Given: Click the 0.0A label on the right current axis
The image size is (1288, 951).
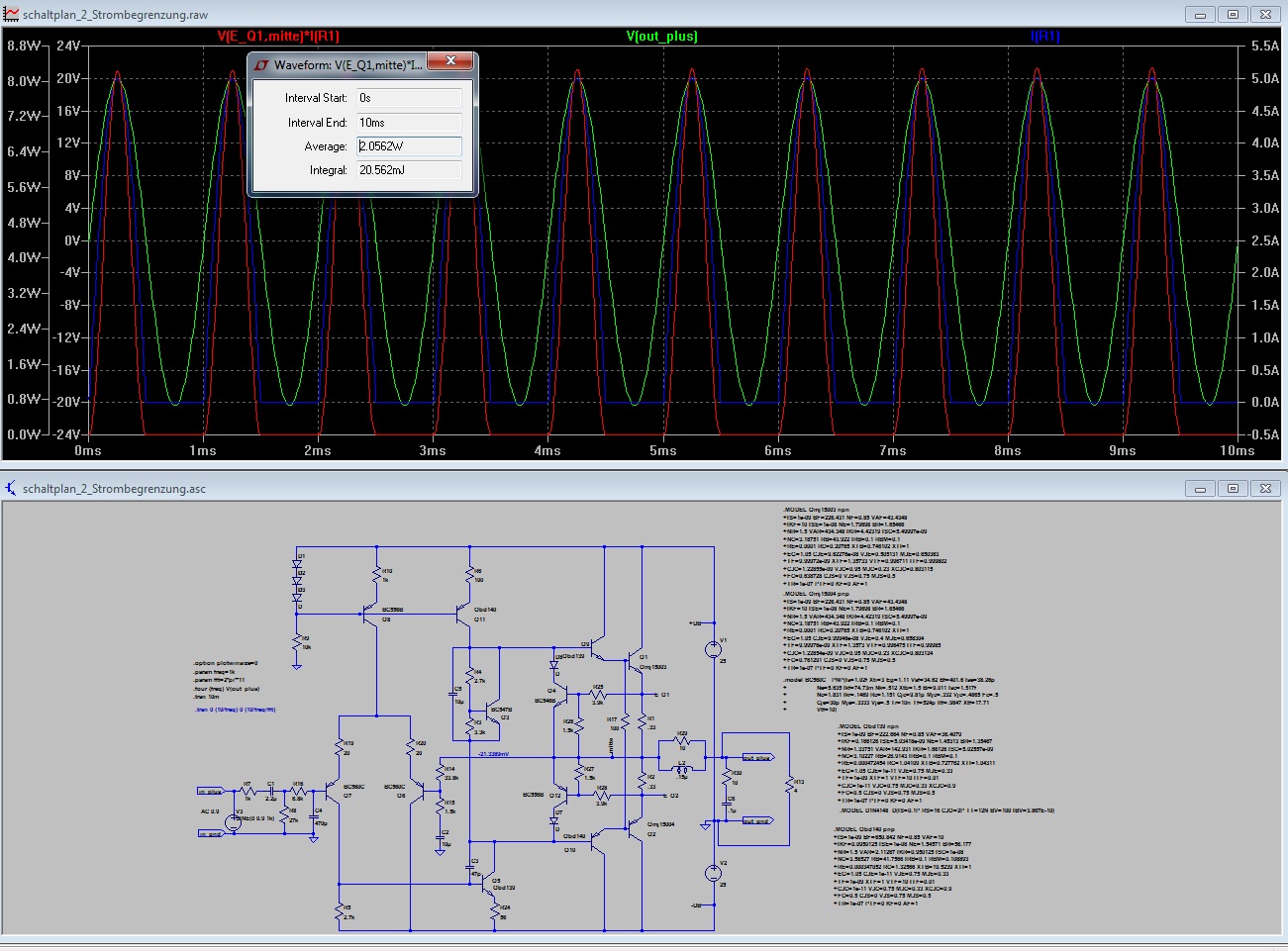Looking at the screenshot, I should [1265, 402].
